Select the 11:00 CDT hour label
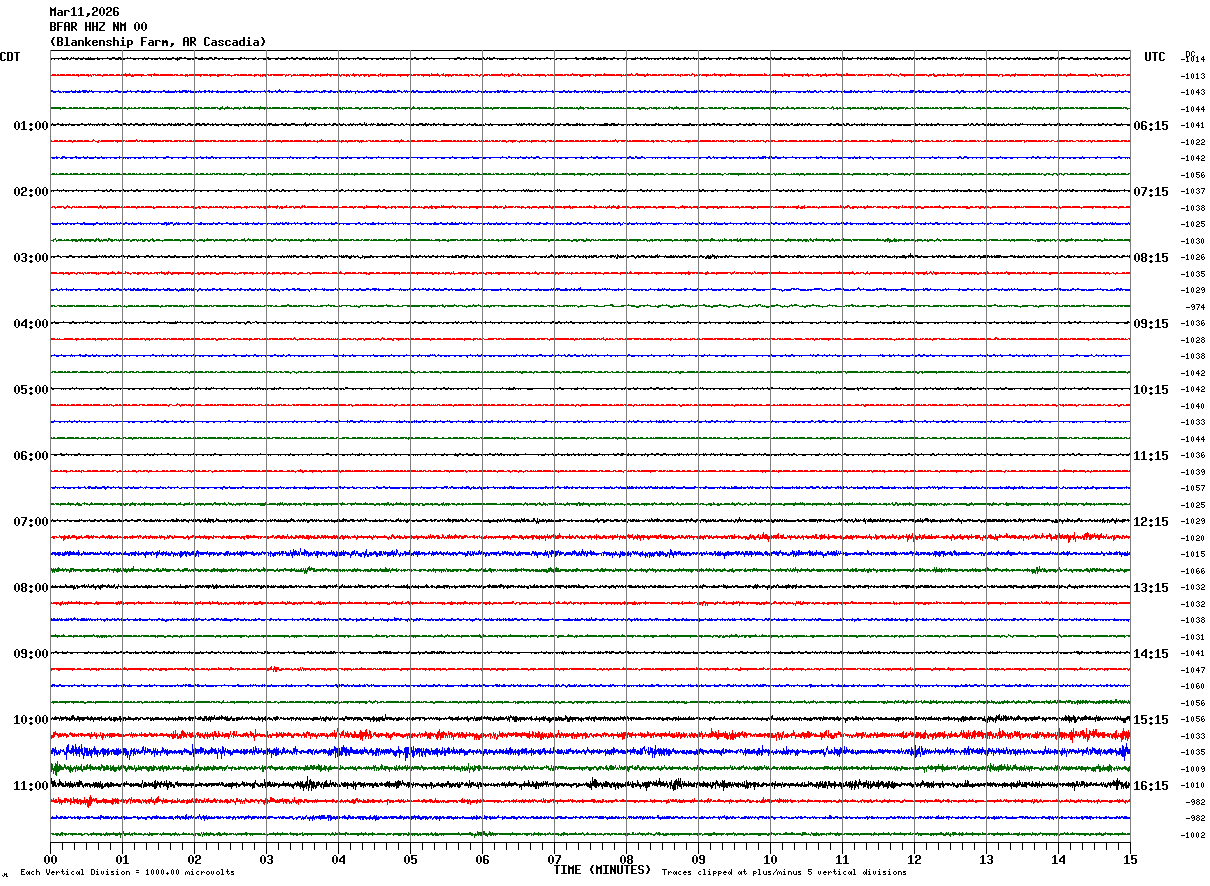 31,786
